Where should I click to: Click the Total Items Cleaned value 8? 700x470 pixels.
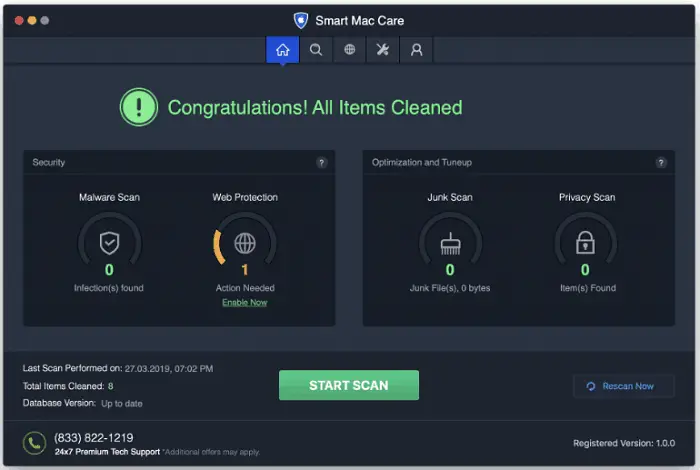click(x=110, y=386)
